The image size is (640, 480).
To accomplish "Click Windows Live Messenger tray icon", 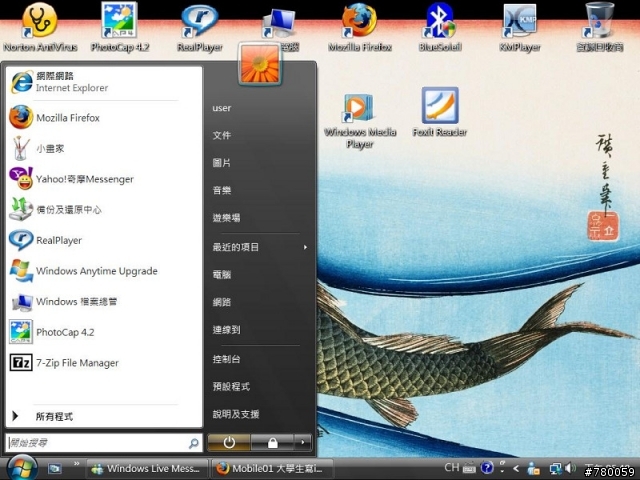I will coord(533,469).
